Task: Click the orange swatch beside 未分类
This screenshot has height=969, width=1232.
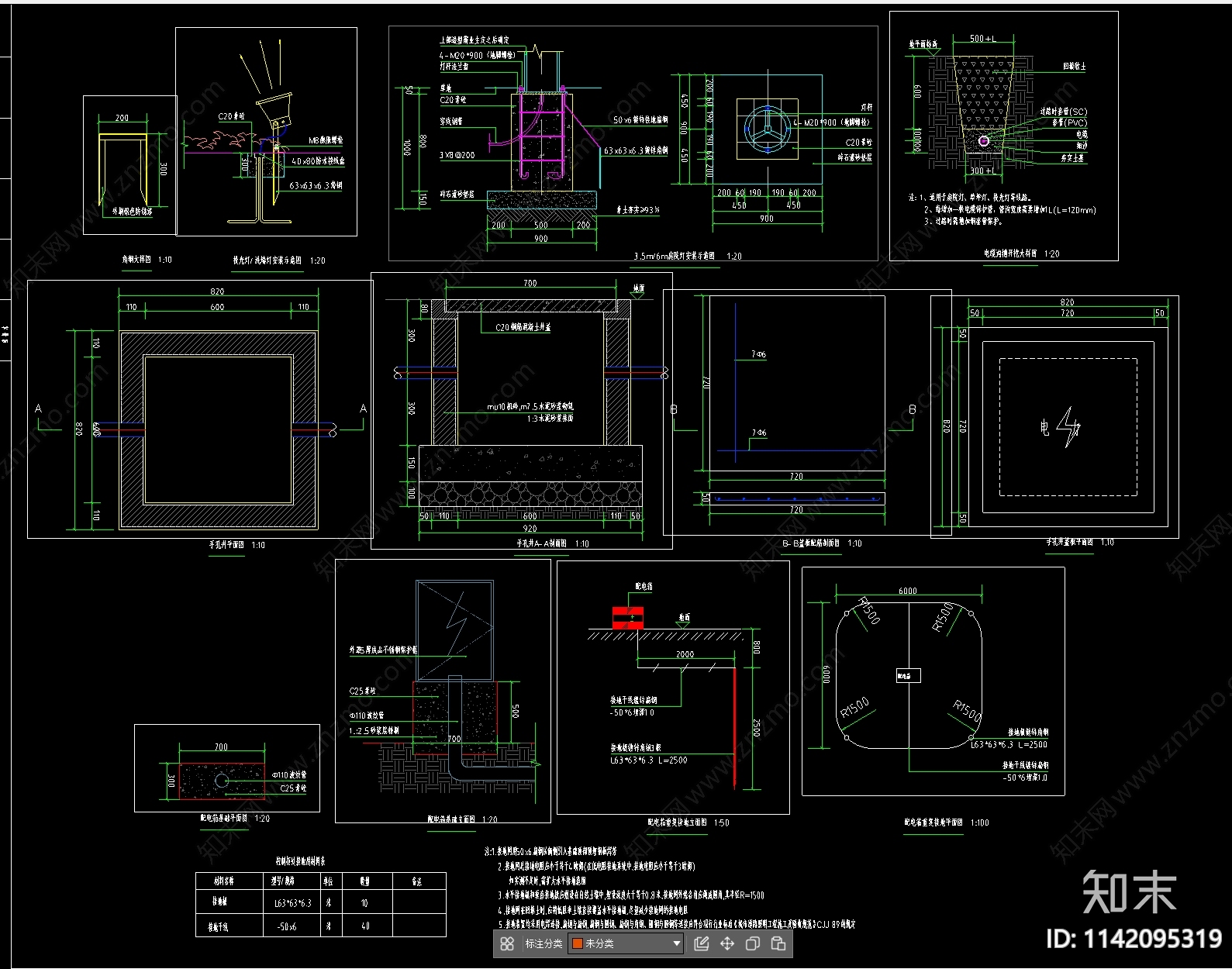Action: point(577,943)
